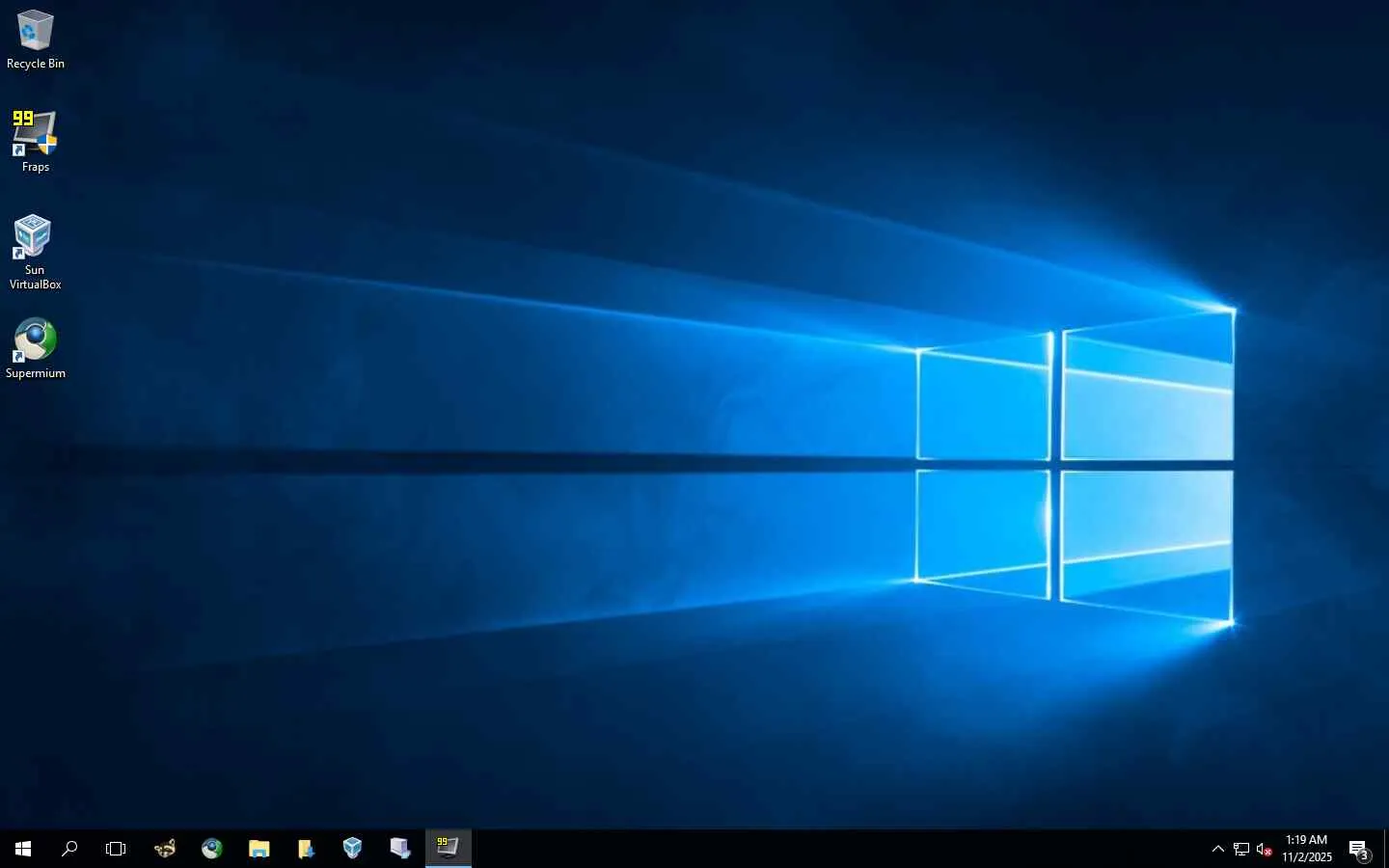
Task: Launch Supermium browser from the taskbar
Action: tap(212, 849)
